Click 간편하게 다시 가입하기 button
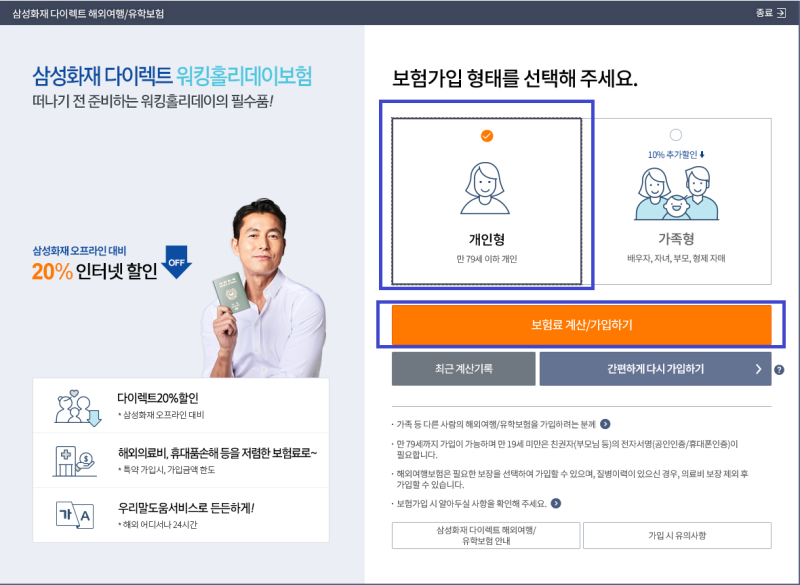Viewport: 800px width, 585px height. (x=655, y=369)
